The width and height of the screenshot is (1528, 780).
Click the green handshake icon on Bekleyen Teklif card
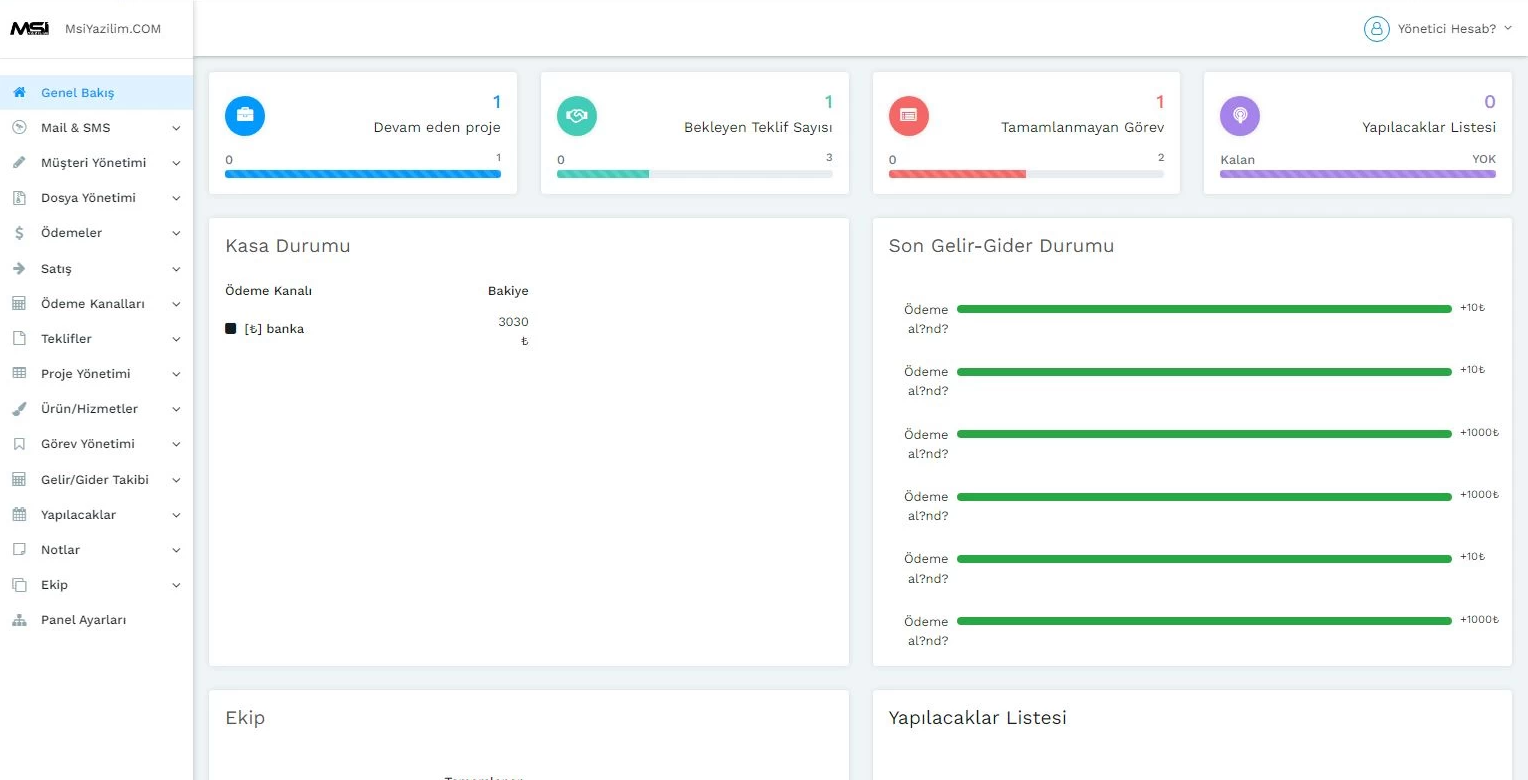tap(577, 115)
